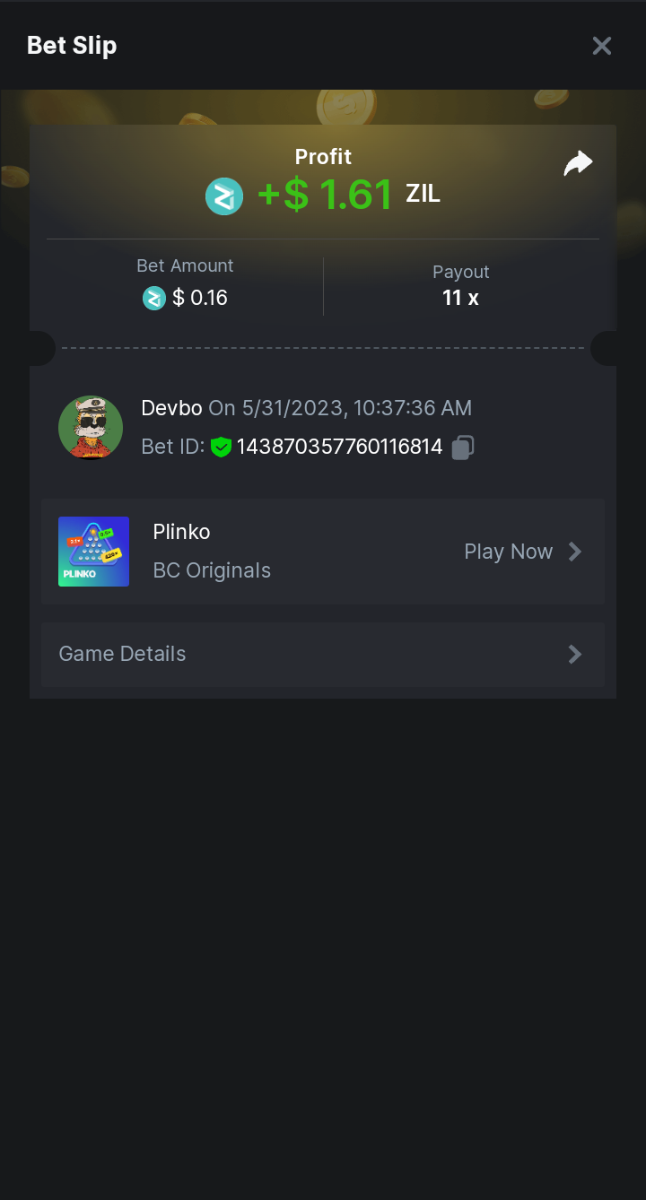Select the Bet ID number 143870357760116814
This screenshot has width=646, height=1200.
point(339,447)
